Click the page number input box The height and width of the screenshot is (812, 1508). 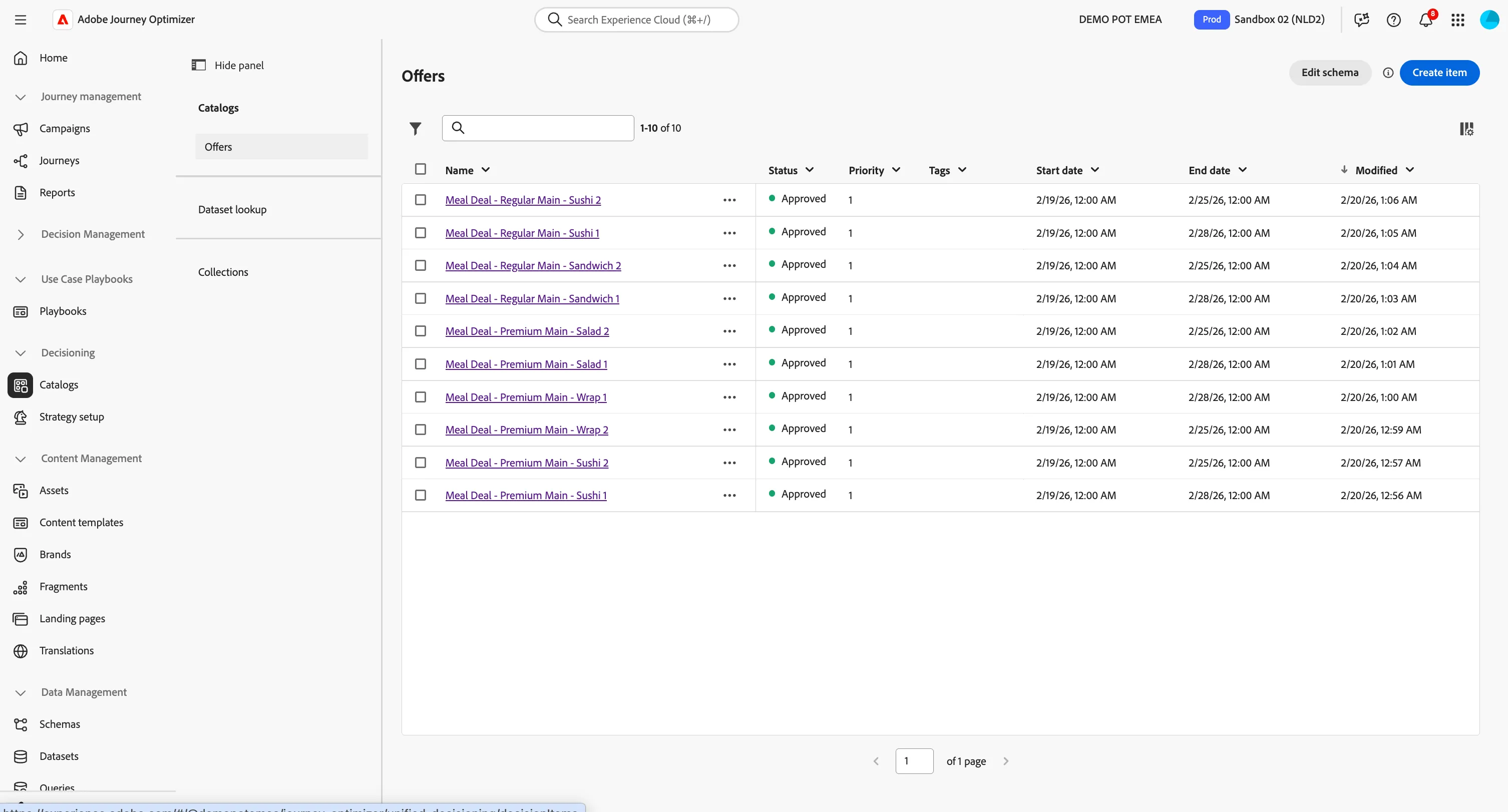pyautogui.click(x=914, y=761)
